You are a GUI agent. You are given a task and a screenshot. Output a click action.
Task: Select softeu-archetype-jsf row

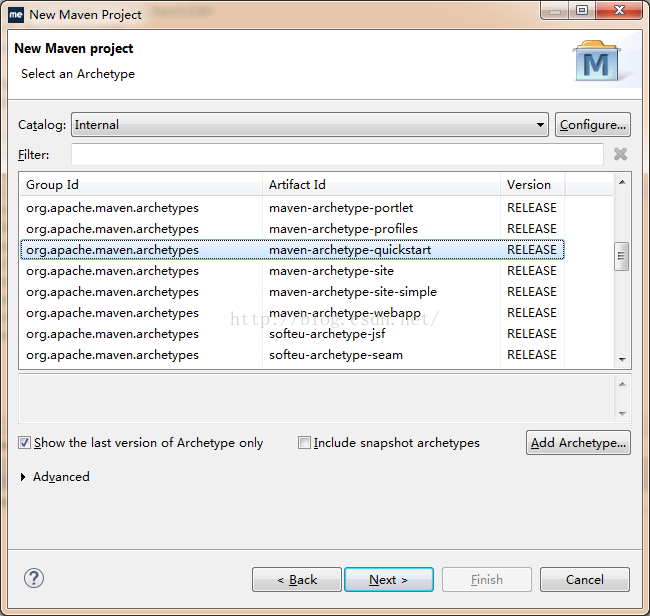point(292,334)
